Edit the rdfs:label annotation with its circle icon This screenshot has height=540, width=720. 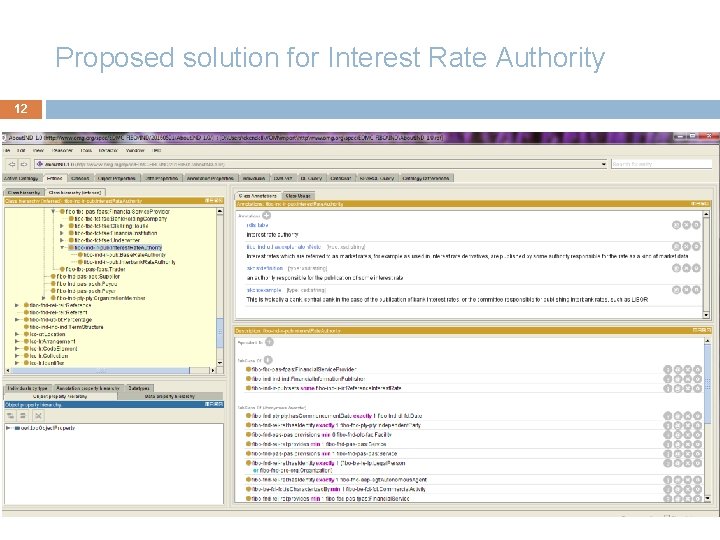click(696, 225)
